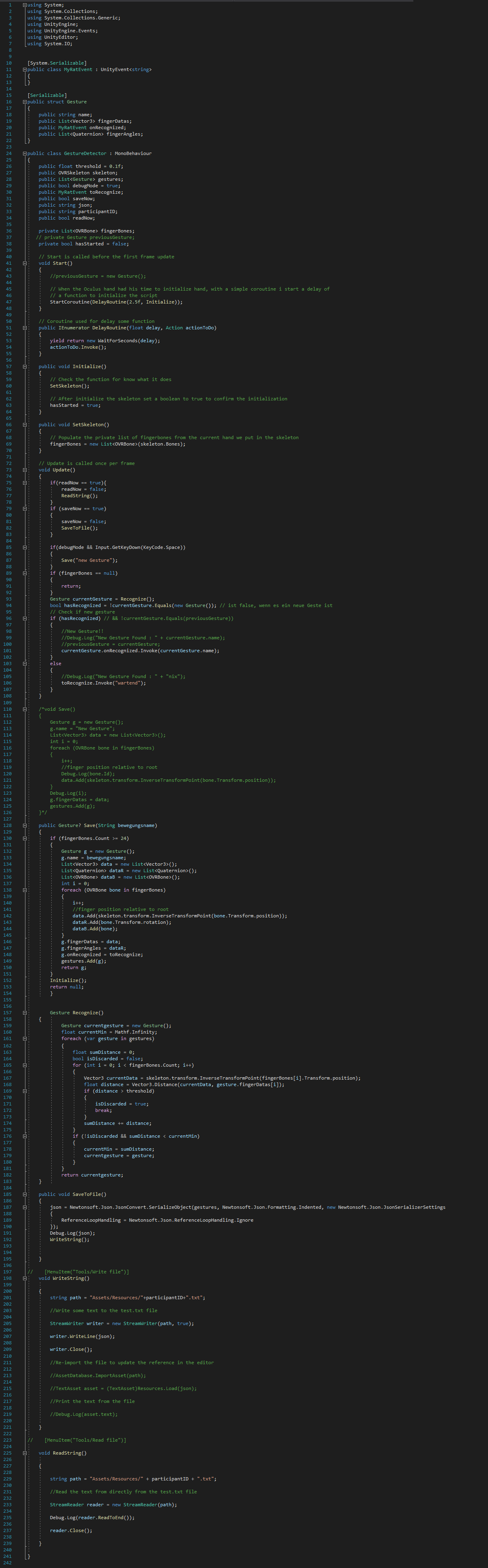The image size is (488, 1568).
Task: Fold the commented-out '/*void Save()' block
Action: 25,709
